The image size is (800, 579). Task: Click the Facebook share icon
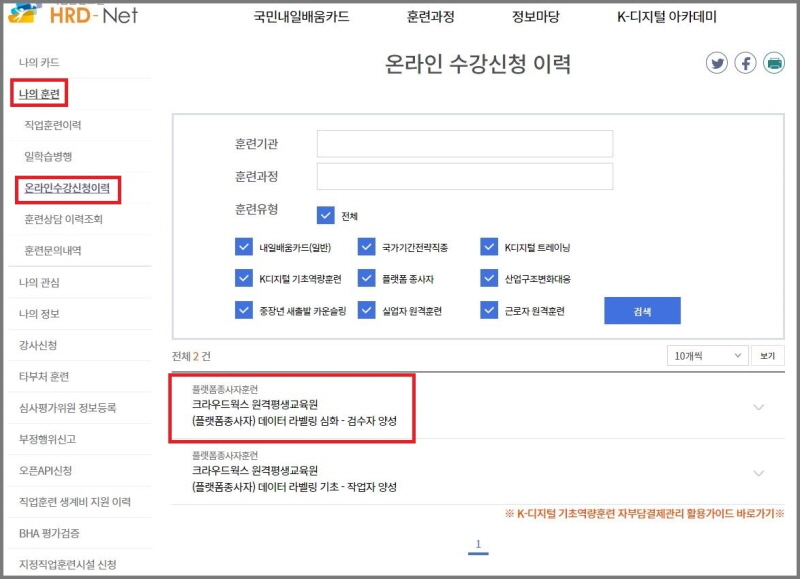pyautogui.click(x=747, y=62)
